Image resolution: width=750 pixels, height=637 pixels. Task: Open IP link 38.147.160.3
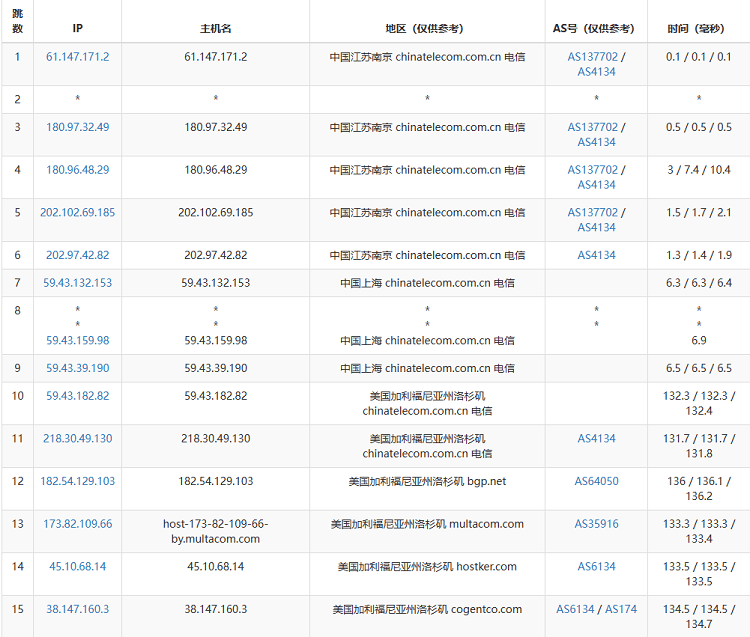point(77,609)
